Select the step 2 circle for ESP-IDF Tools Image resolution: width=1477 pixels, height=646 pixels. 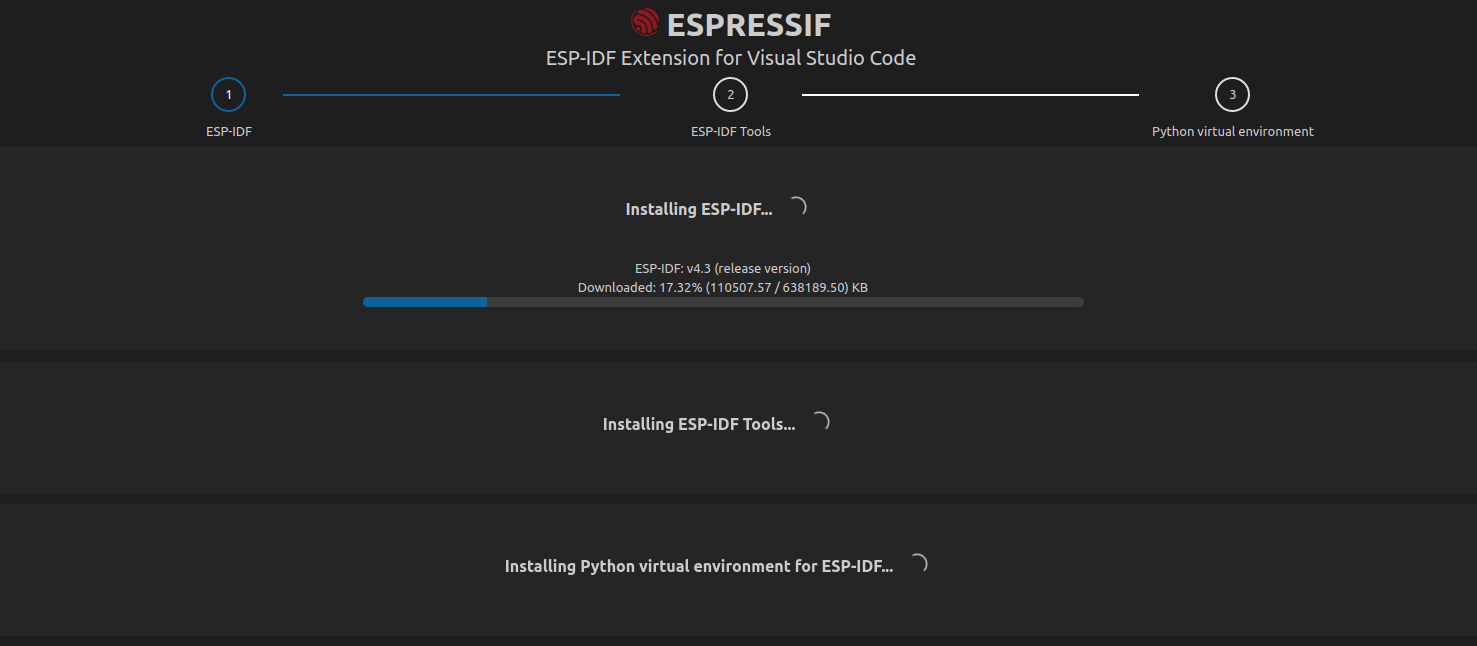click(x=730, y=93)
